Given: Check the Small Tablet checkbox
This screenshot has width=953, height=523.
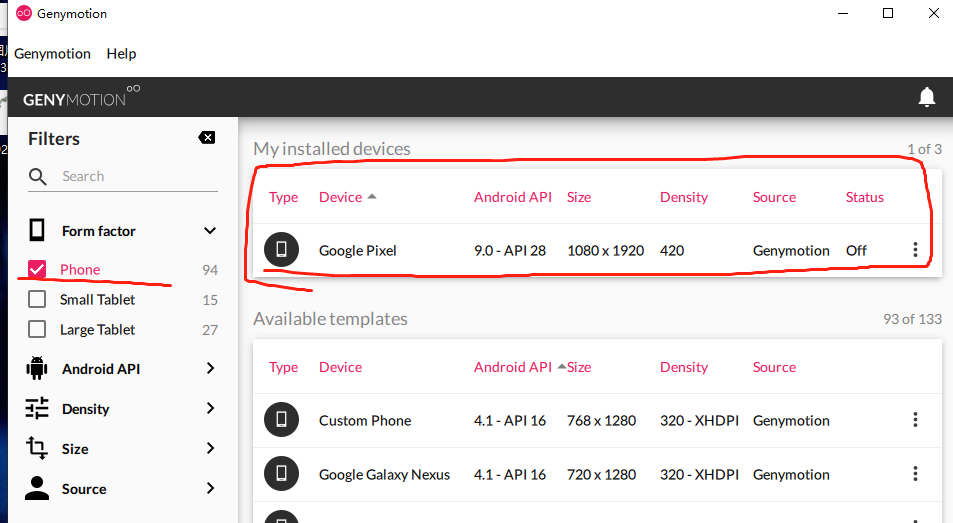Looking at the screenshot, I should (x=37, y=299).
